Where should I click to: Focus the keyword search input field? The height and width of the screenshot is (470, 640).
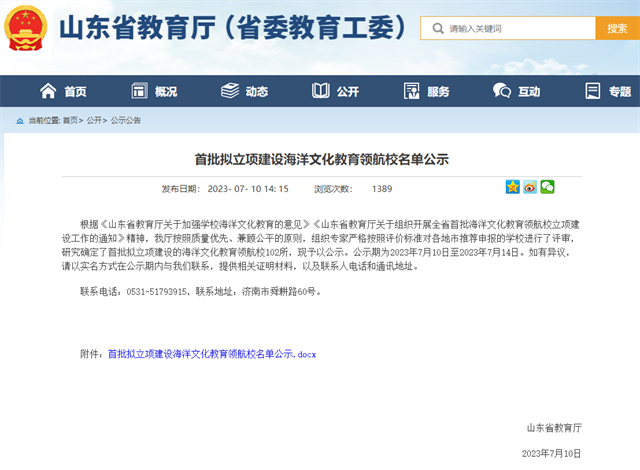click(508, 28)
